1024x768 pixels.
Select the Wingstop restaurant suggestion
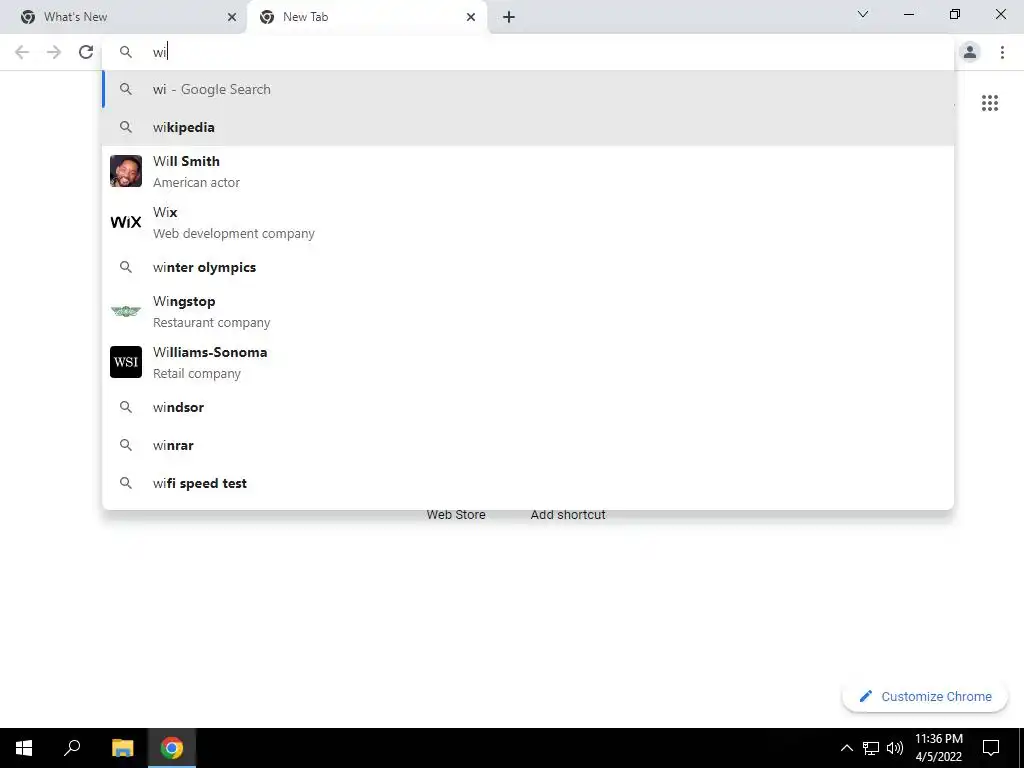click(x=528, y=312)
